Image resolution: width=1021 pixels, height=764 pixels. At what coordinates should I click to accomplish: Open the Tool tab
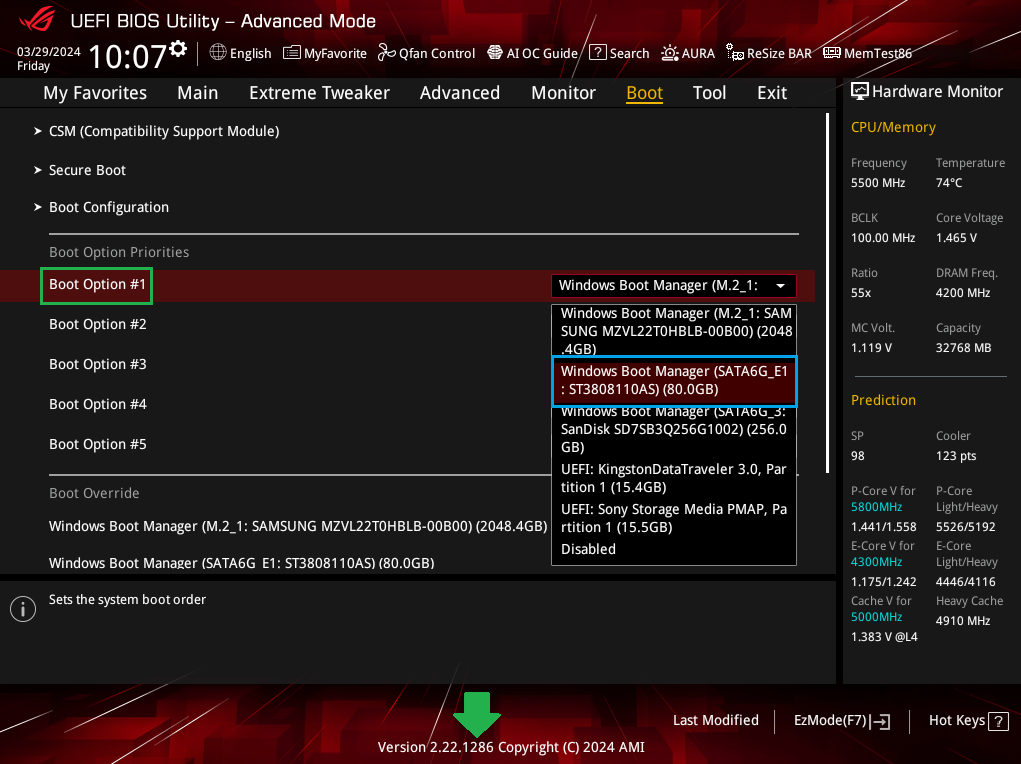point(709,92)
